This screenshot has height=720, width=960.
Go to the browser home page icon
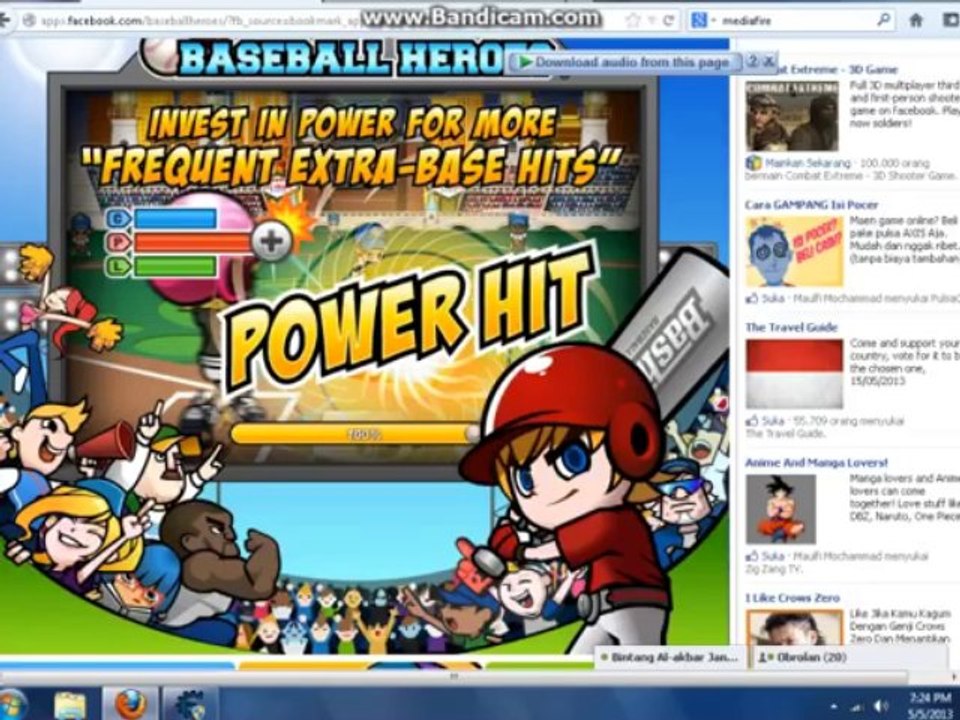pyautogui.click(x=916, y=20)
